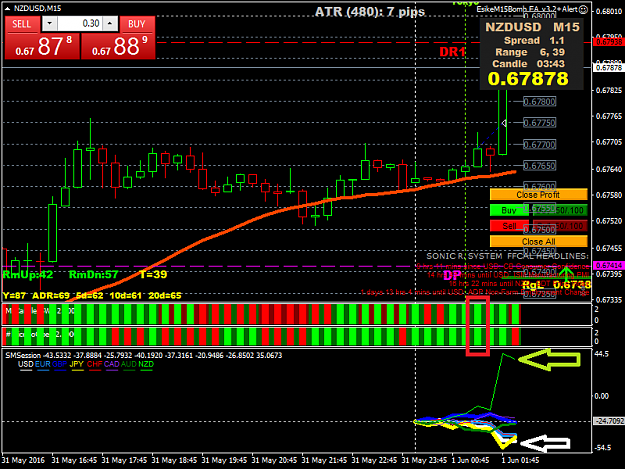Toggle one-click trading panel arrow beside NZDUSD,M15
This screenshot has width=625, height=469.
point(8,8)
